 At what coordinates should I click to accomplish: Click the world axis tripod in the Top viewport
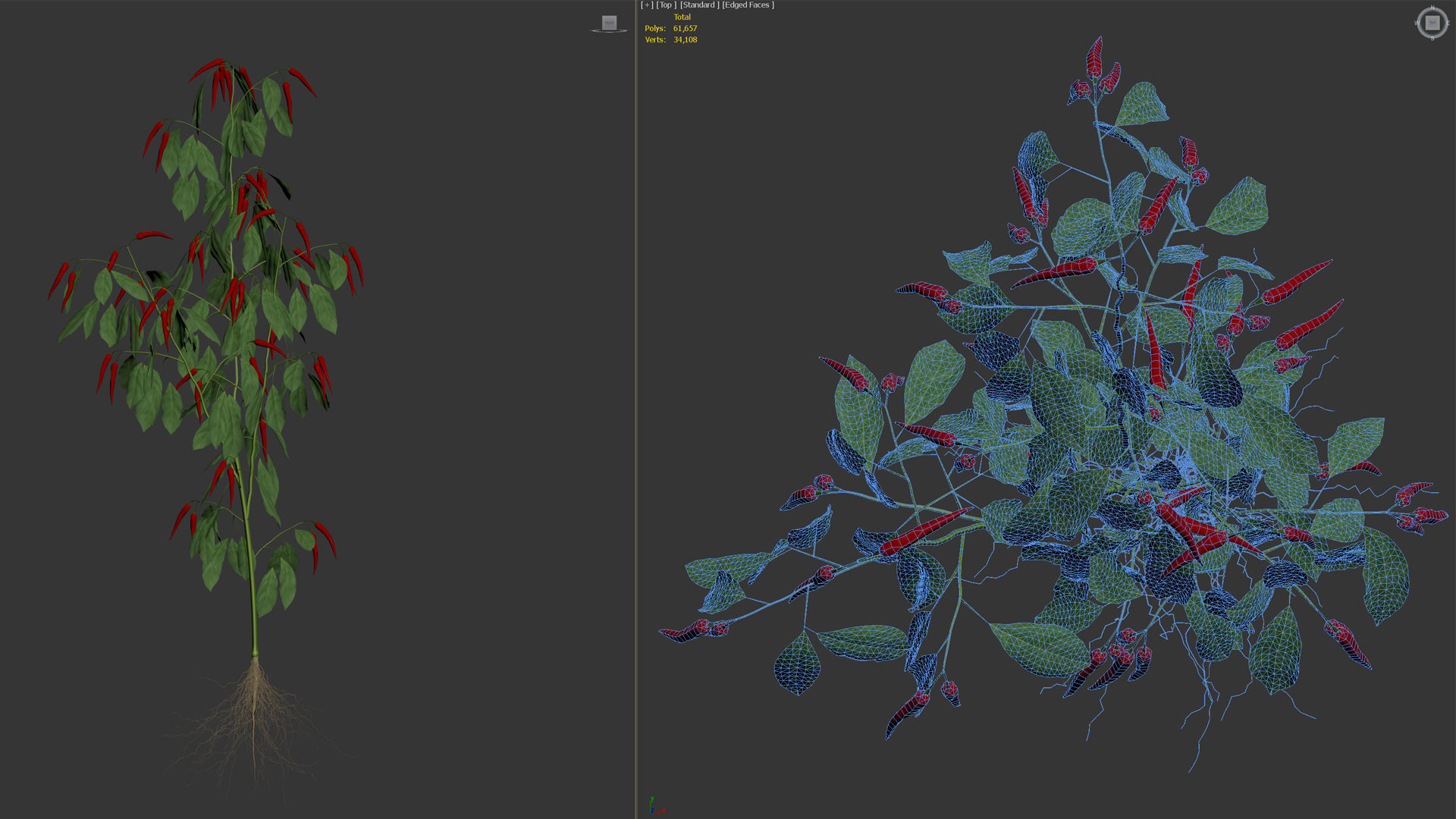click(657, 805)
